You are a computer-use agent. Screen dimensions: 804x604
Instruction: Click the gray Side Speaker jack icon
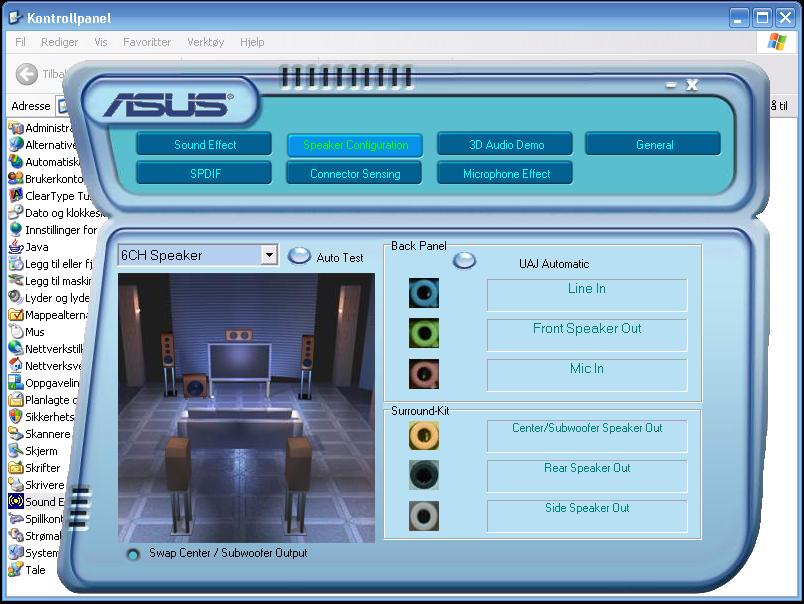(x=424, y=516)
